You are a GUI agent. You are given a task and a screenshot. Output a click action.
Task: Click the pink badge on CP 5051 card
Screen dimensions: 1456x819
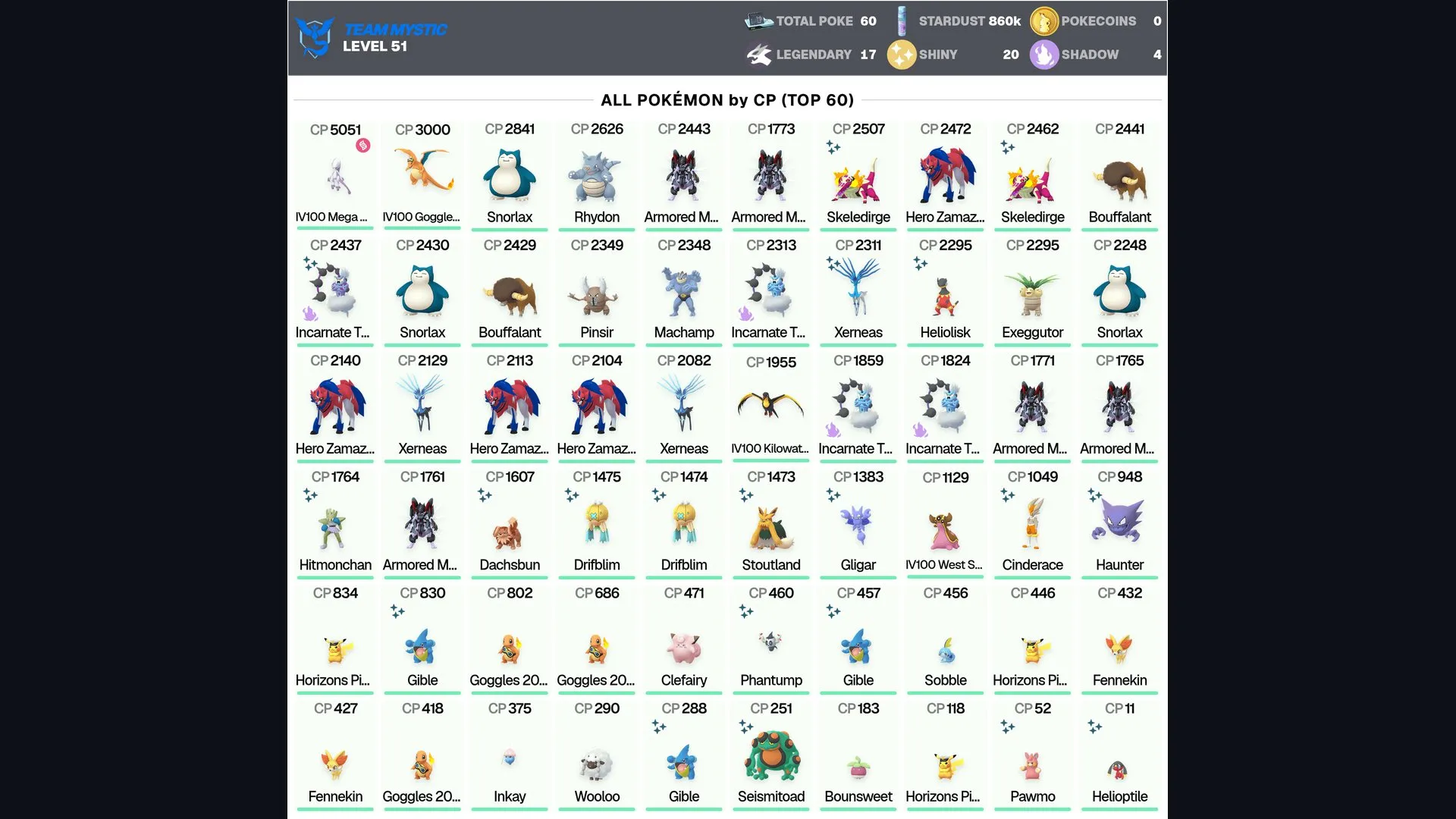point(363,146)
